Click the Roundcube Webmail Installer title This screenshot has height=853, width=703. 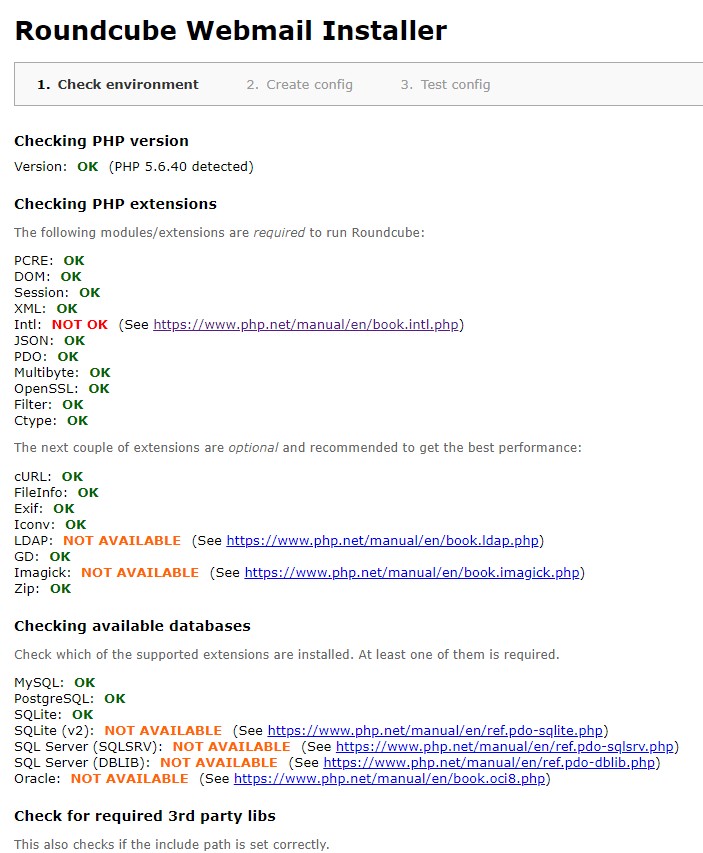click(231, 31)
